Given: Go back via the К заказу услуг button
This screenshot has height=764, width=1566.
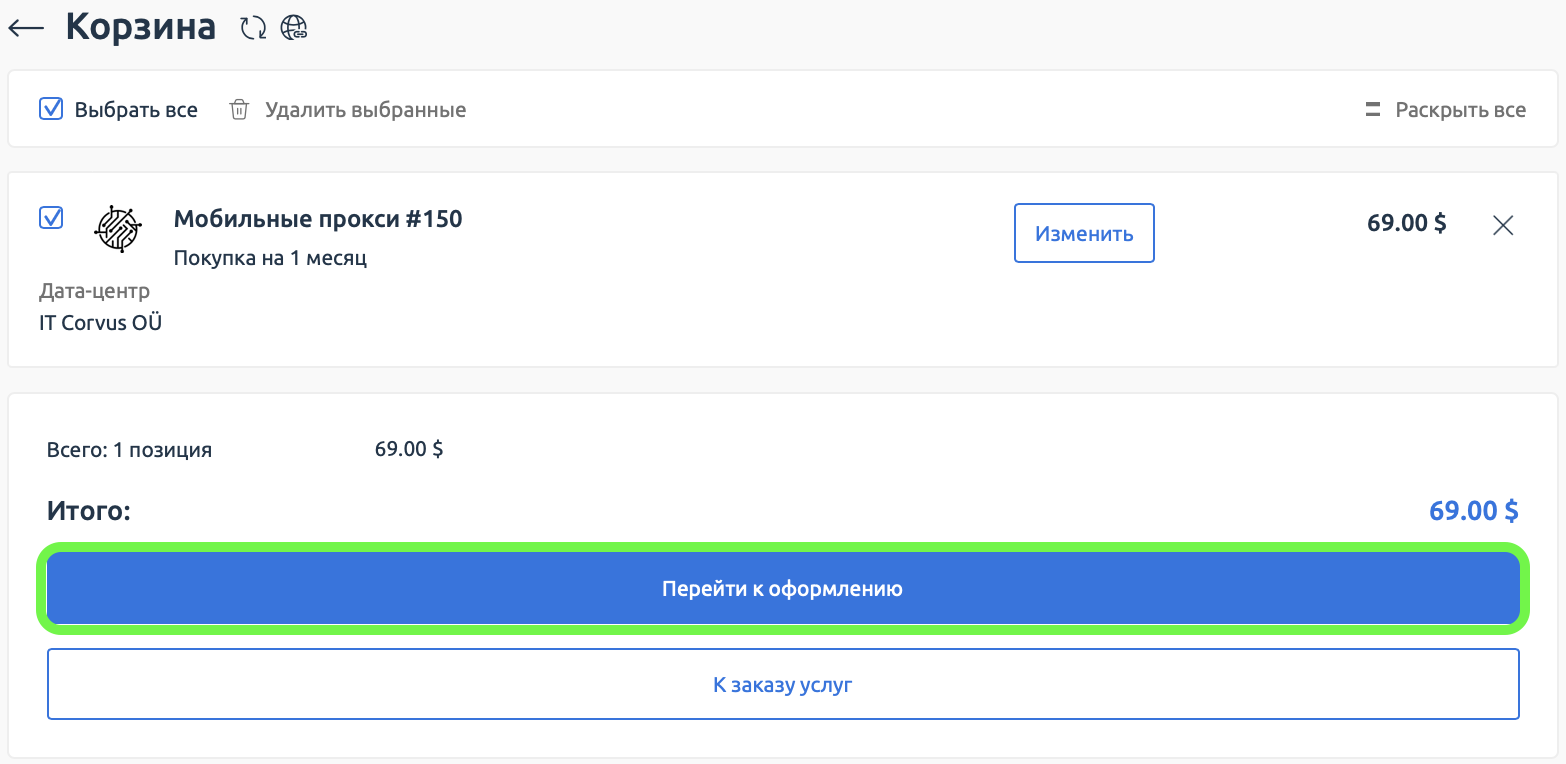Looking at the screenshot, I should point(783,685).
